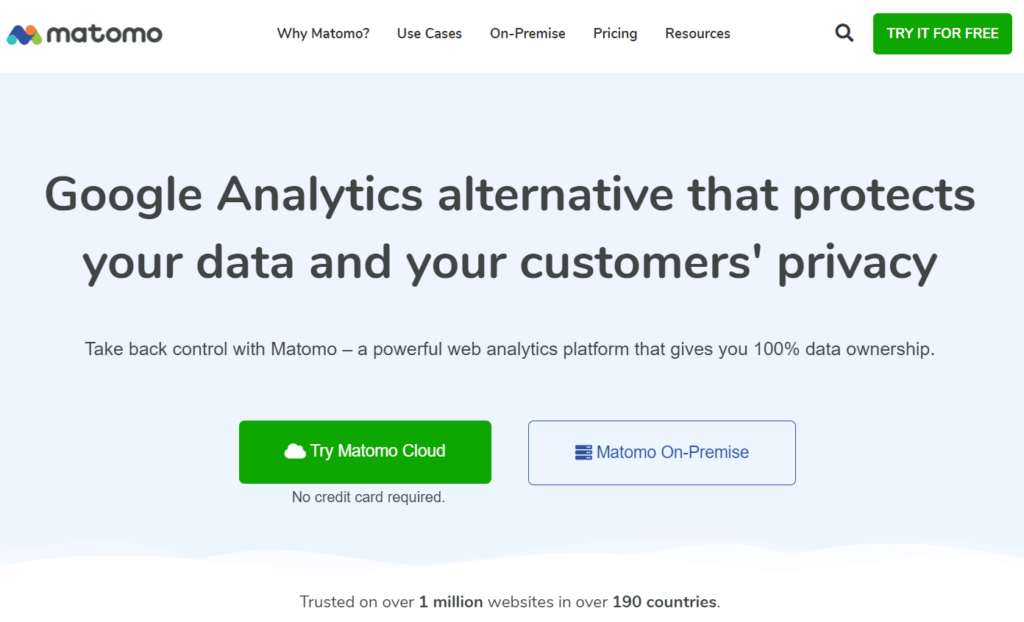Click the Matomo colorful logo mark
The width and height of the screenshot is (1024, 622).
tap(24, 35)
